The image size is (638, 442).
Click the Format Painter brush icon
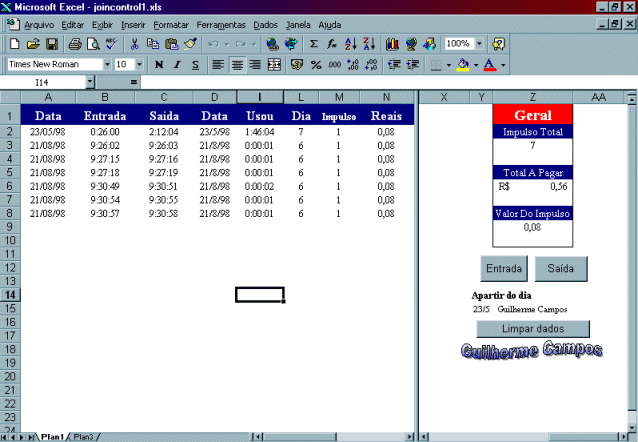point(190,44)
